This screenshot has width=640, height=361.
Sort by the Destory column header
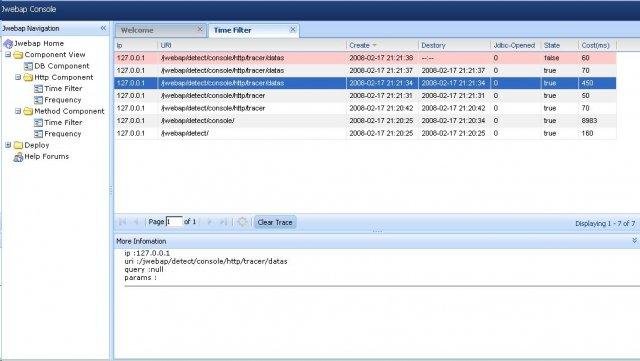tap(454, 45)
